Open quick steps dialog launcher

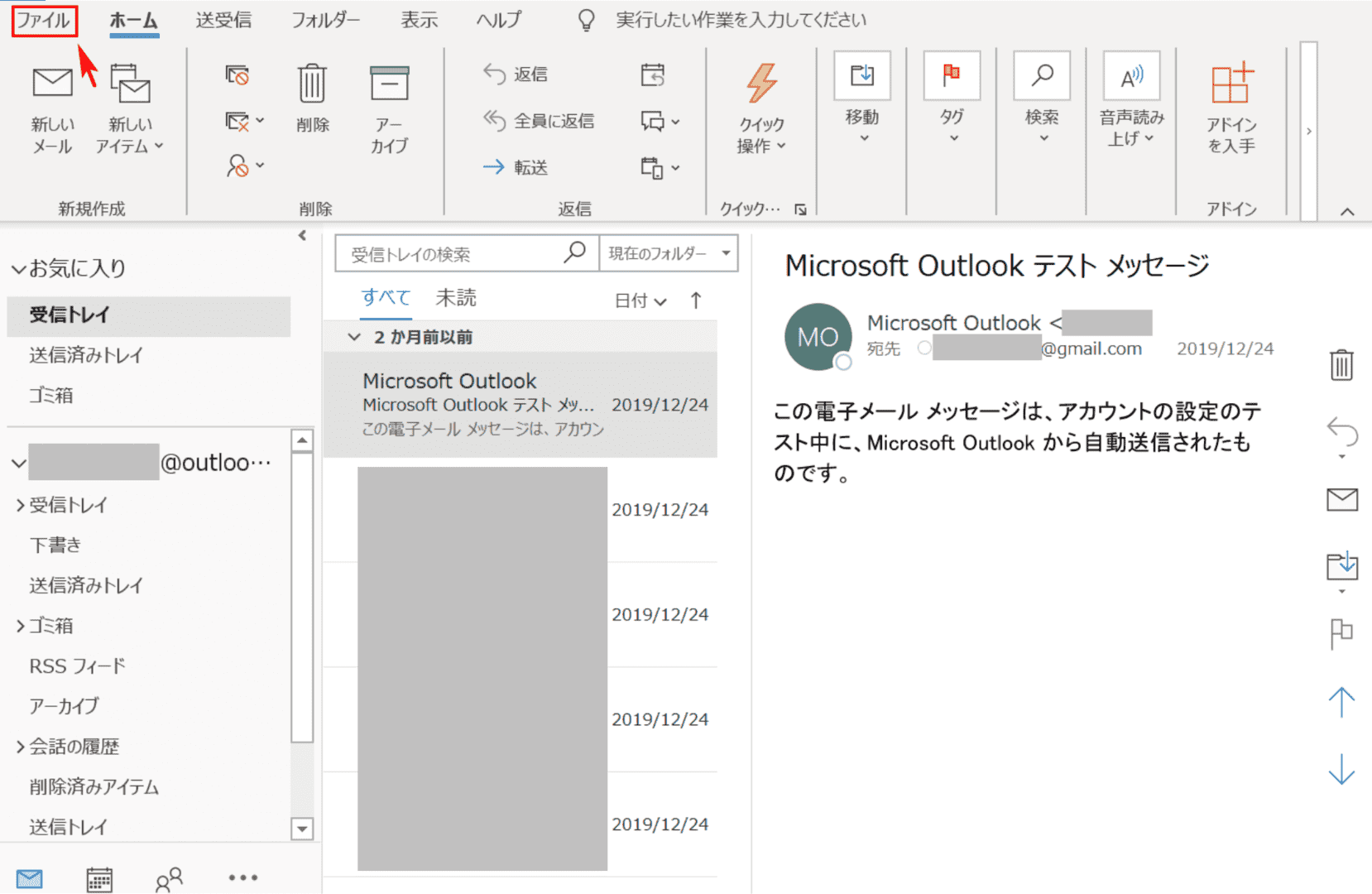(800, 209)
